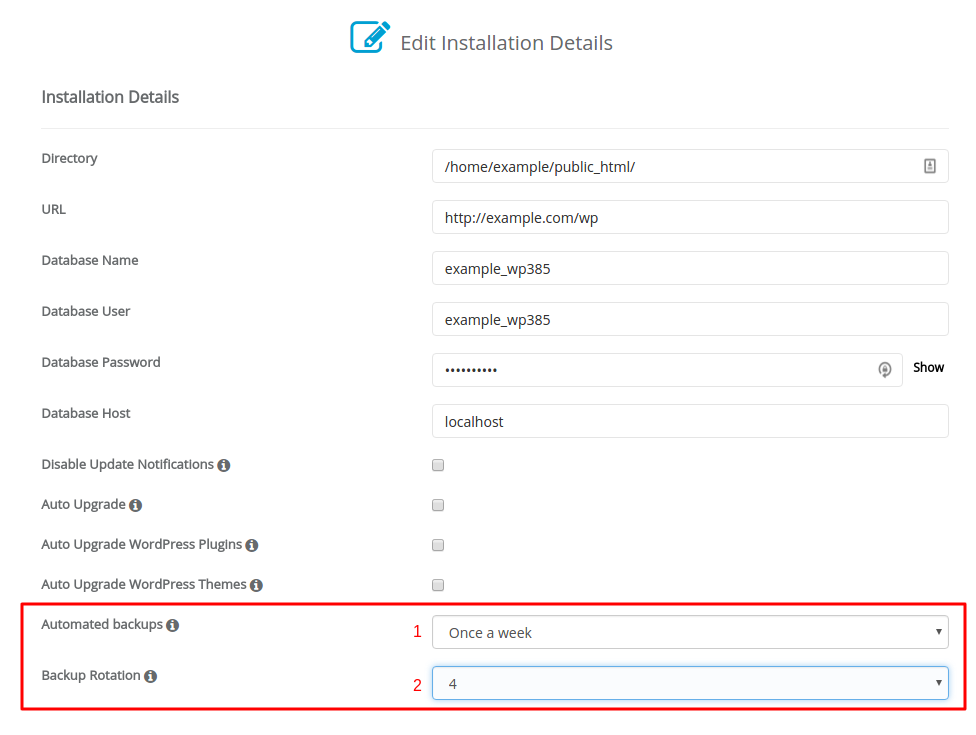Image resolution: width=976 pixels, height=735 pixels.
Task: Generate a random database password icon
Action: [884, 370]
